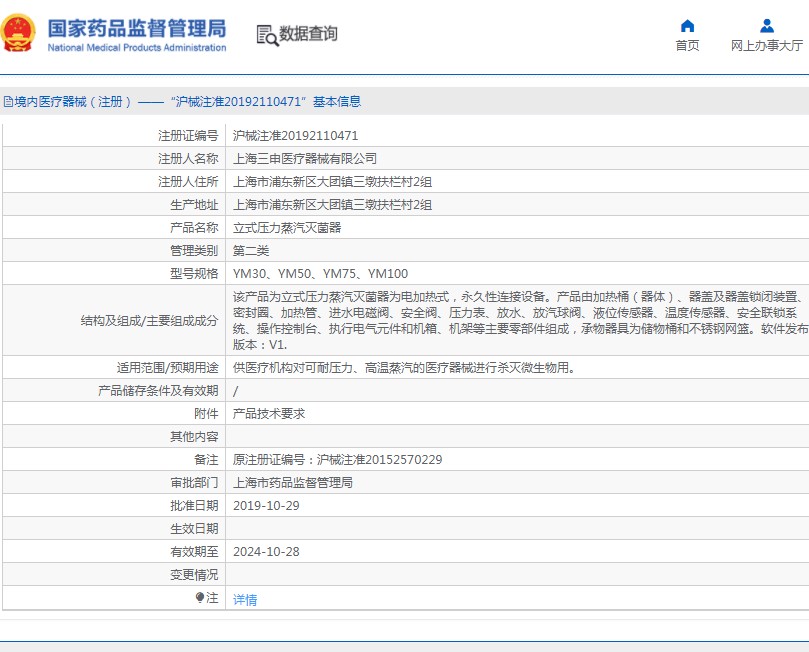Click the 批准日期 row label
The width and height of the screenshot is (809, 652).
click(x=195, y=506)
